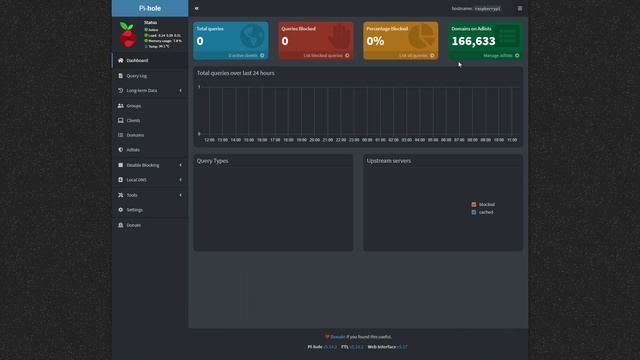Click the Local DNS address book icon

click(x=120, y=180)
